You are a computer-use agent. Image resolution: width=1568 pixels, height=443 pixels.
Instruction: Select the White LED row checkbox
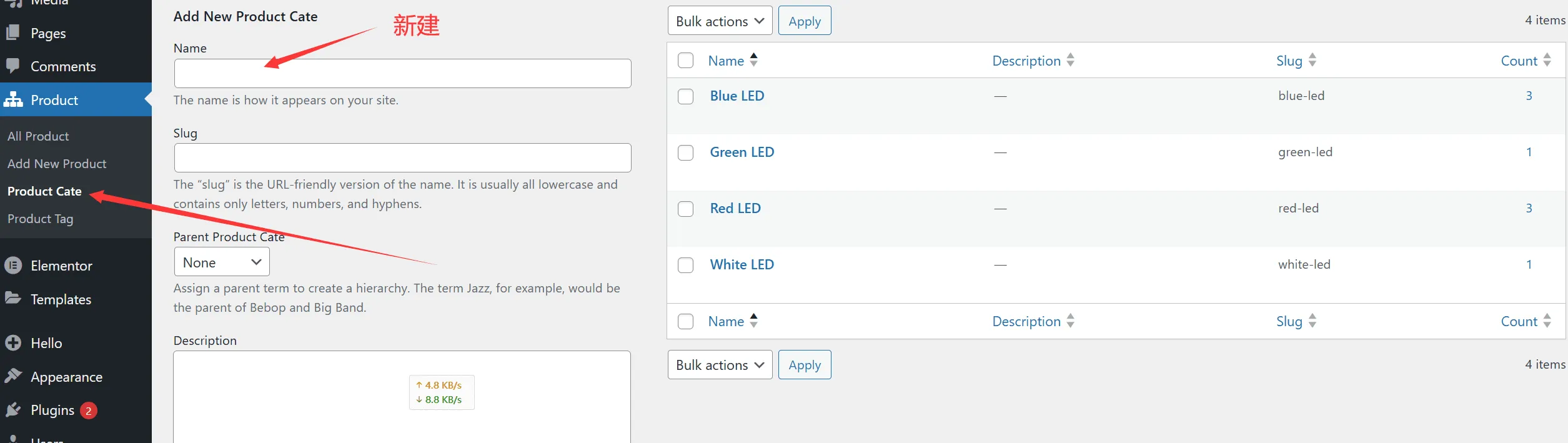pos(686,265)
